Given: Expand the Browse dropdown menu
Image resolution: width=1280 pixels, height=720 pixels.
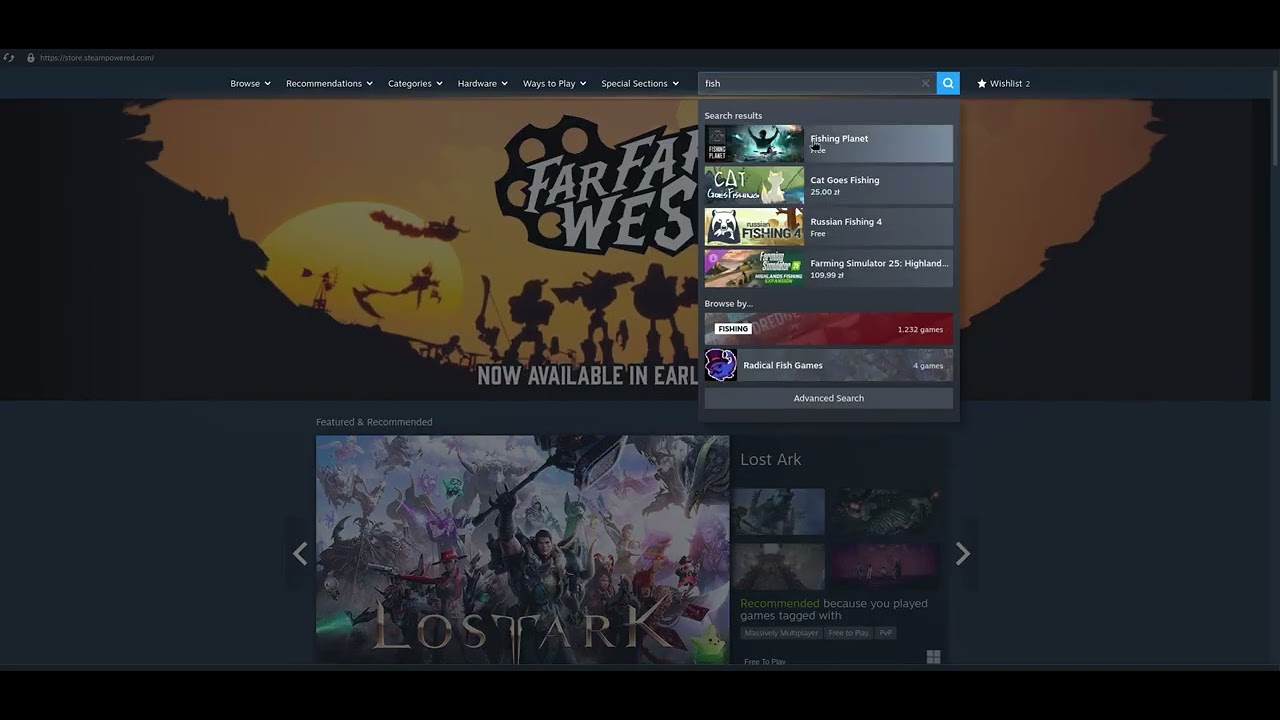Looking at the screenshot, I should (x=250, y=83).
